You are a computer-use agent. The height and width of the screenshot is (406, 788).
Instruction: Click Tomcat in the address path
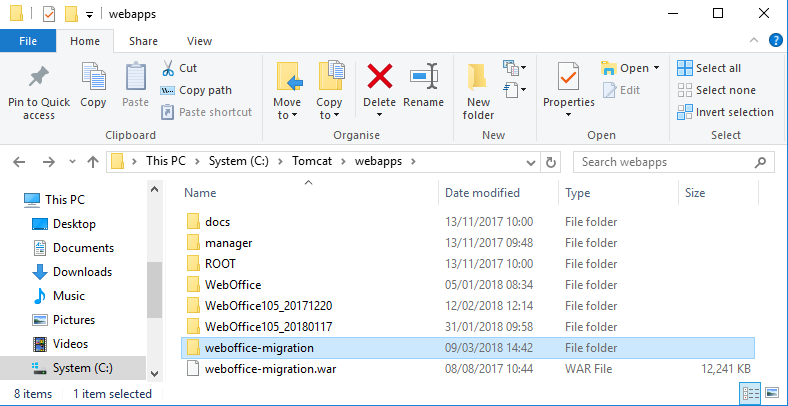[312, 161]
